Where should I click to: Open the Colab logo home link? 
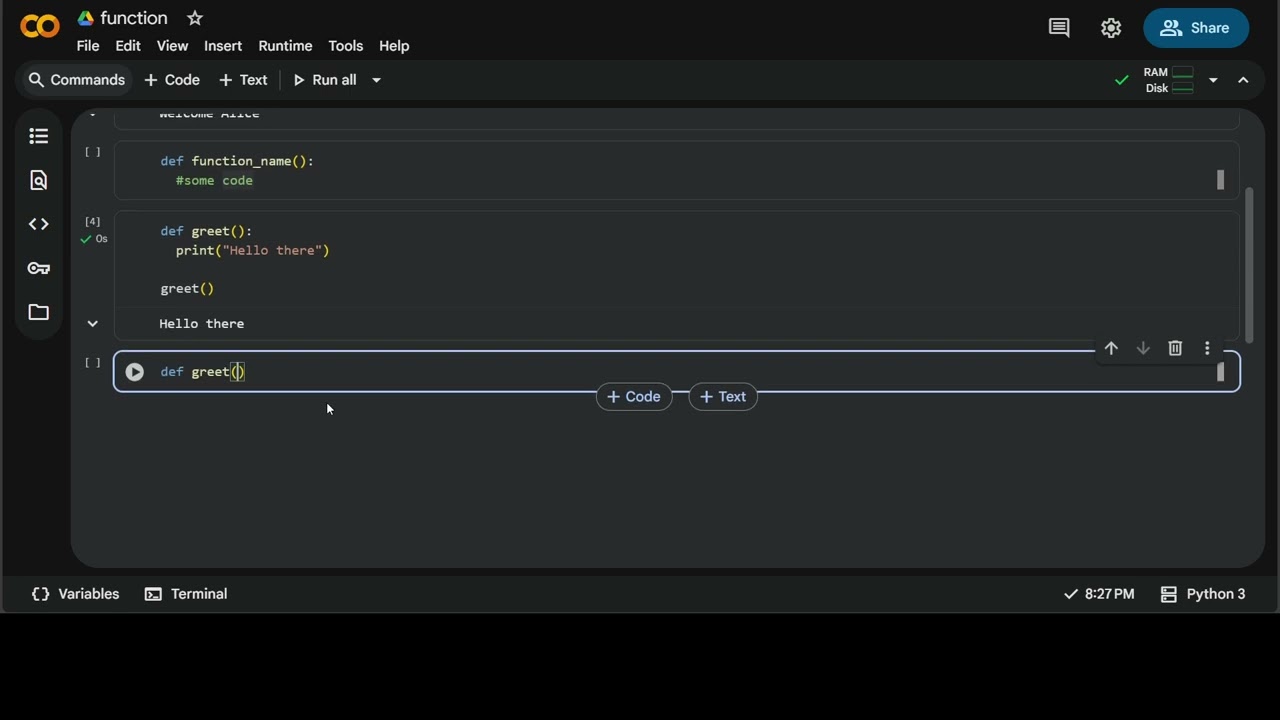point(40,27)
